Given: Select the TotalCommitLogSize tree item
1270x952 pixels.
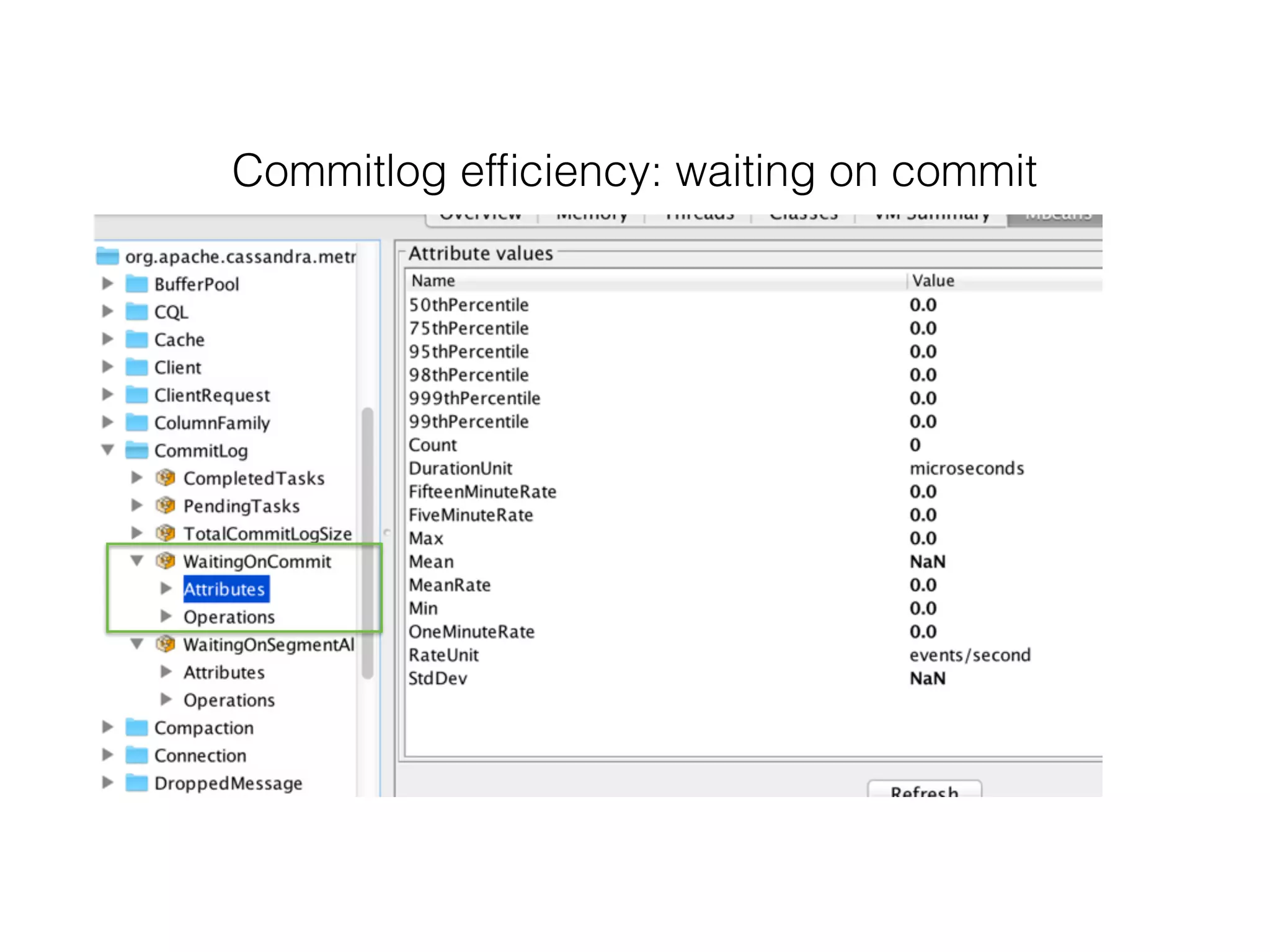Looking at the screenshot, I should [x=267, y=534].
